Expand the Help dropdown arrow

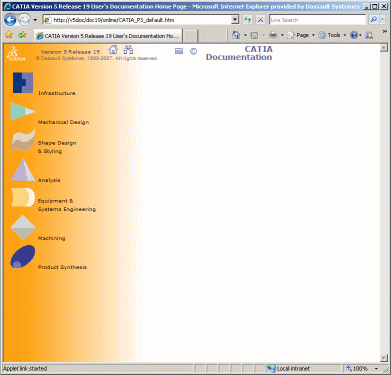click(360, 35)
